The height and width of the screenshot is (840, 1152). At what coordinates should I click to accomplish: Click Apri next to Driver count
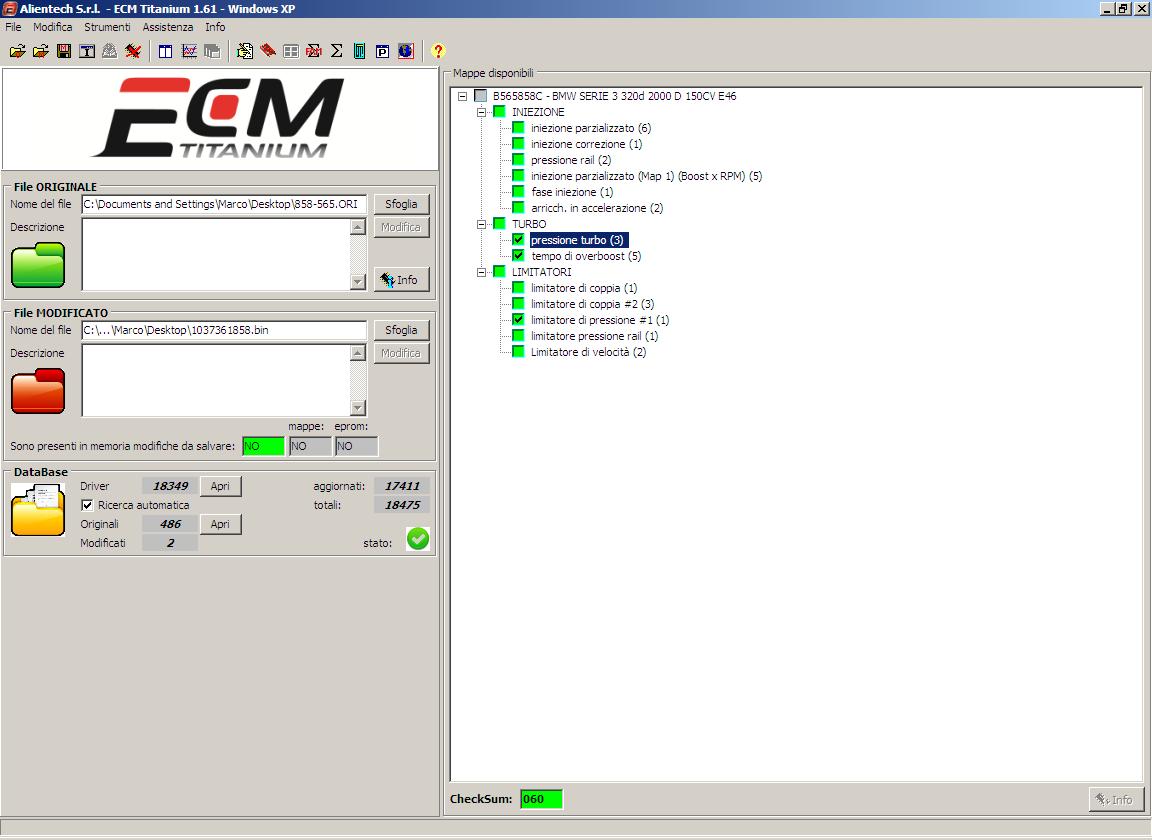coord(220,486)
